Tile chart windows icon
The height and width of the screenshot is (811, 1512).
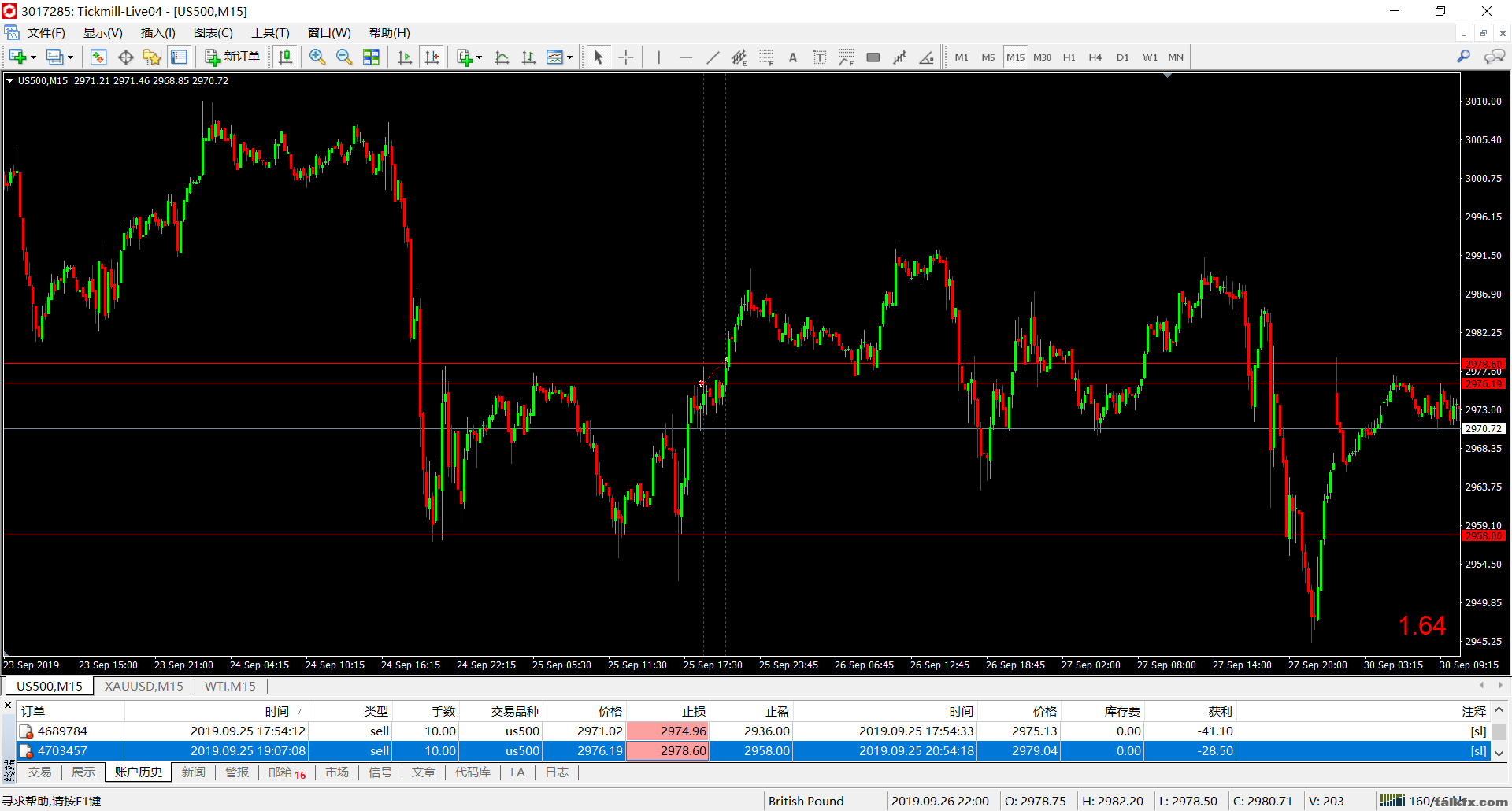(371, 57)
